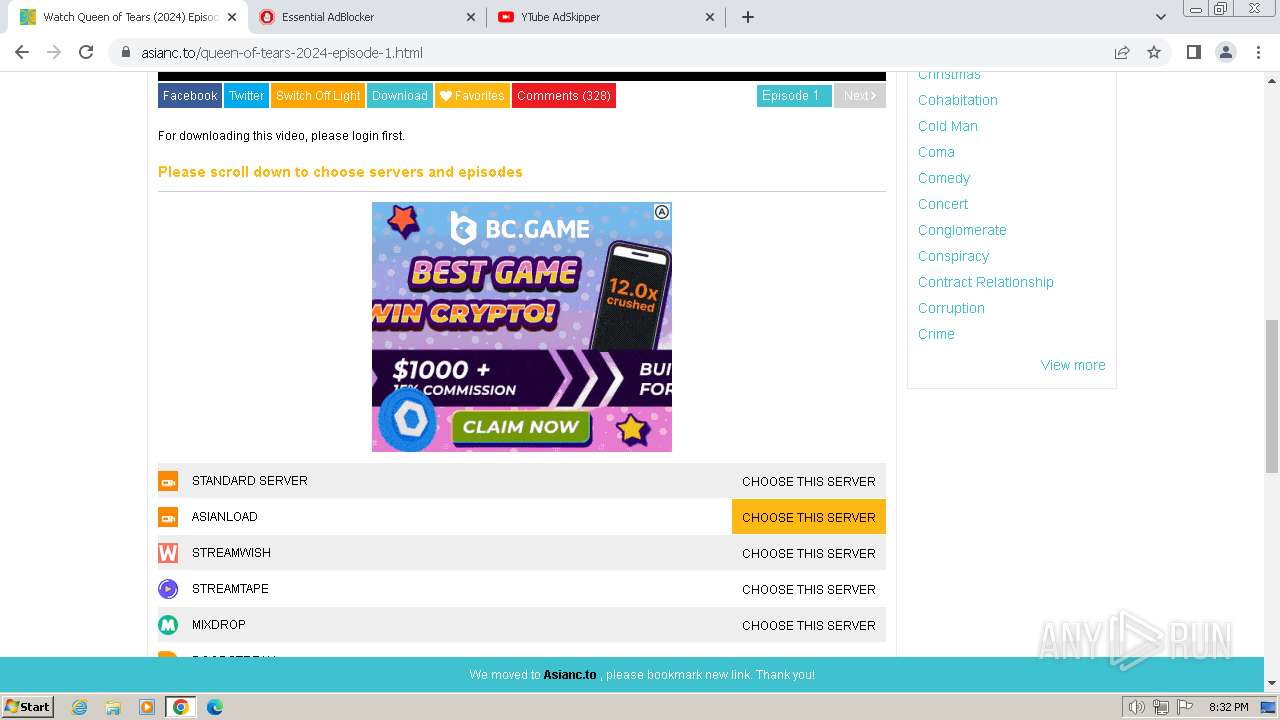Open the Contract Relationship genre link

[986, 282]
